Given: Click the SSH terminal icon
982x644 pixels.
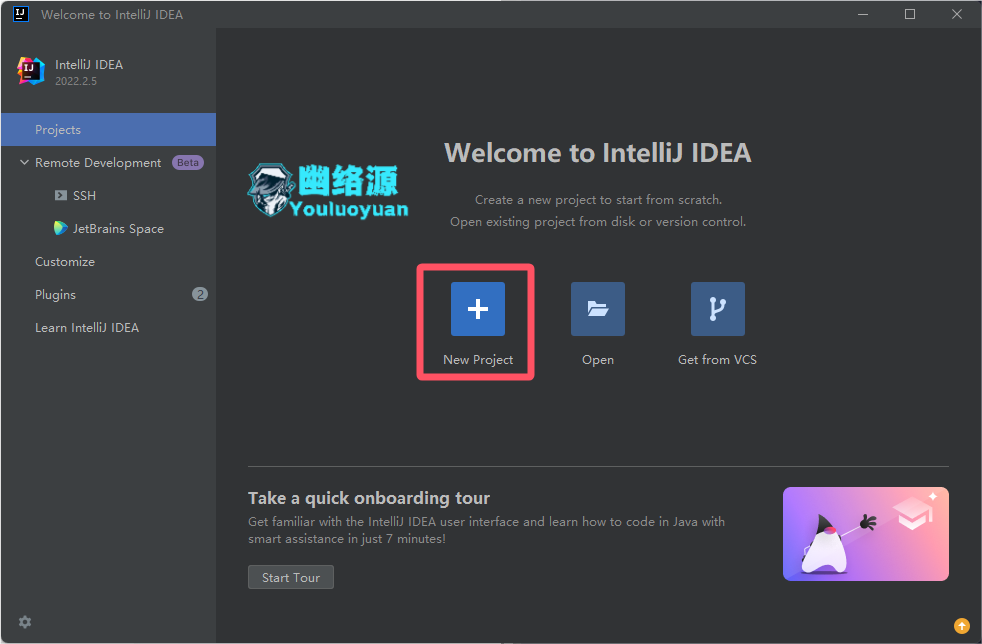Looking at the screenshot, I should pyautogui.click(x=61, y=195).
